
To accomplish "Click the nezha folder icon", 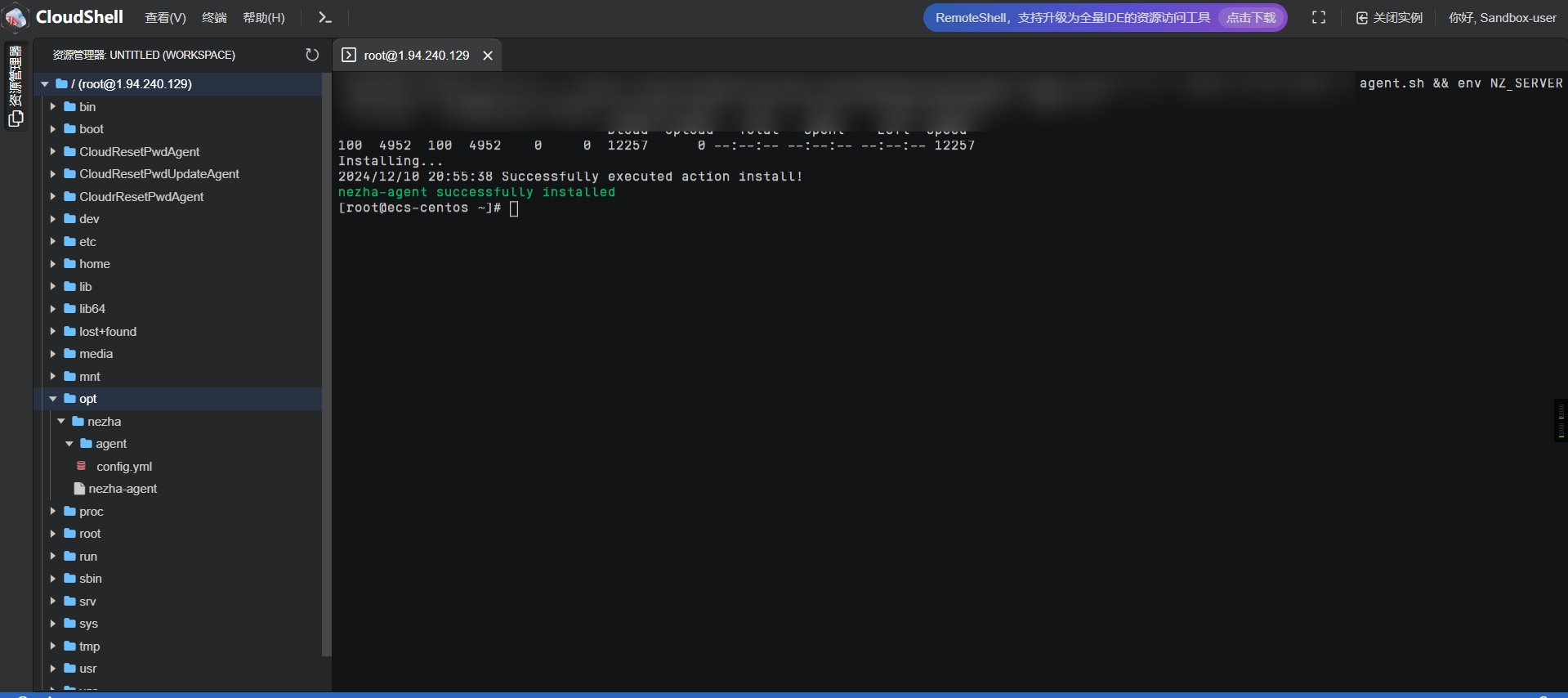I will click(x=78, y=421).
